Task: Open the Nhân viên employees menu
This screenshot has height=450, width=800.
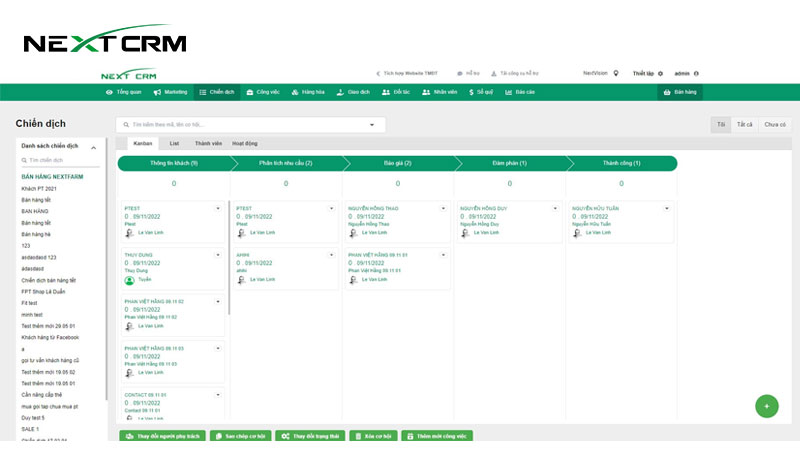Action: click(x=439, y=92)
